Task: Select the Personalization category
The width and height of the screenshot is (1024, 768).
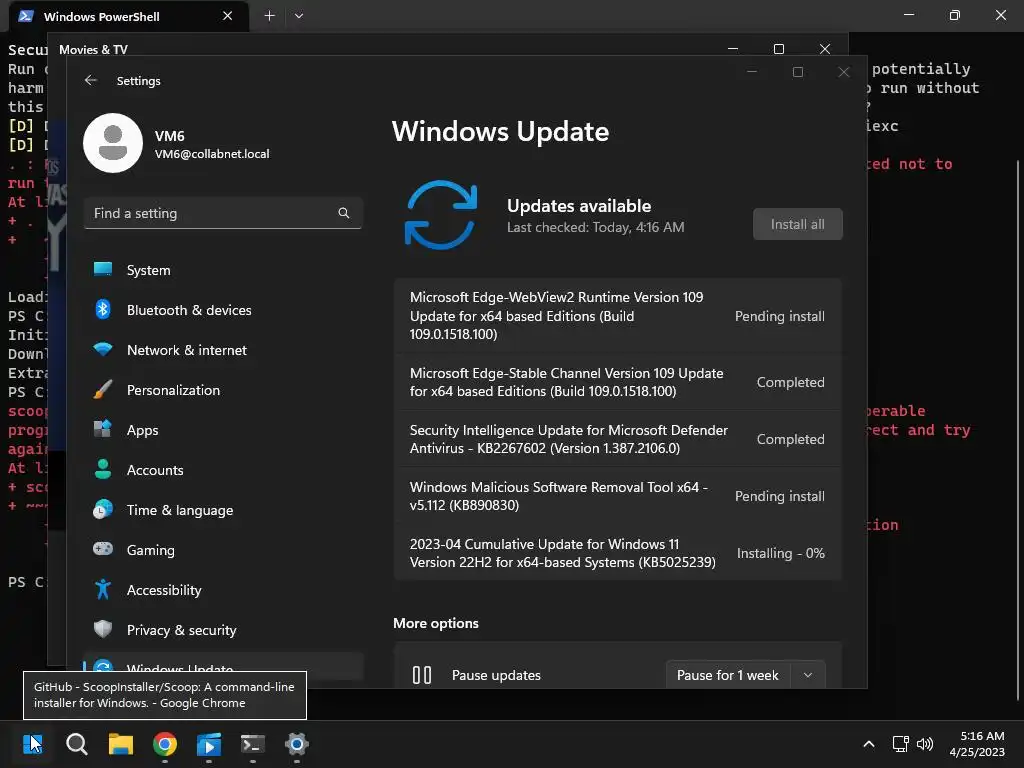Action: [223, 390]
